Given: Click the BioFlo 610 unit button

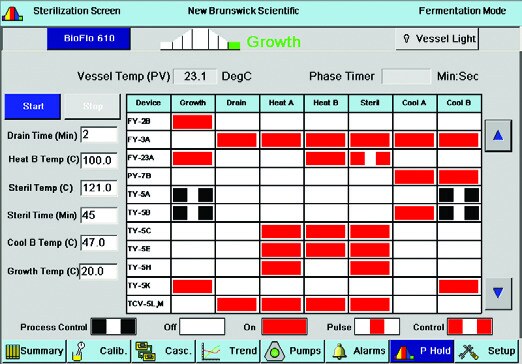Looking at the screenshot, I should [x=89, y=38].
